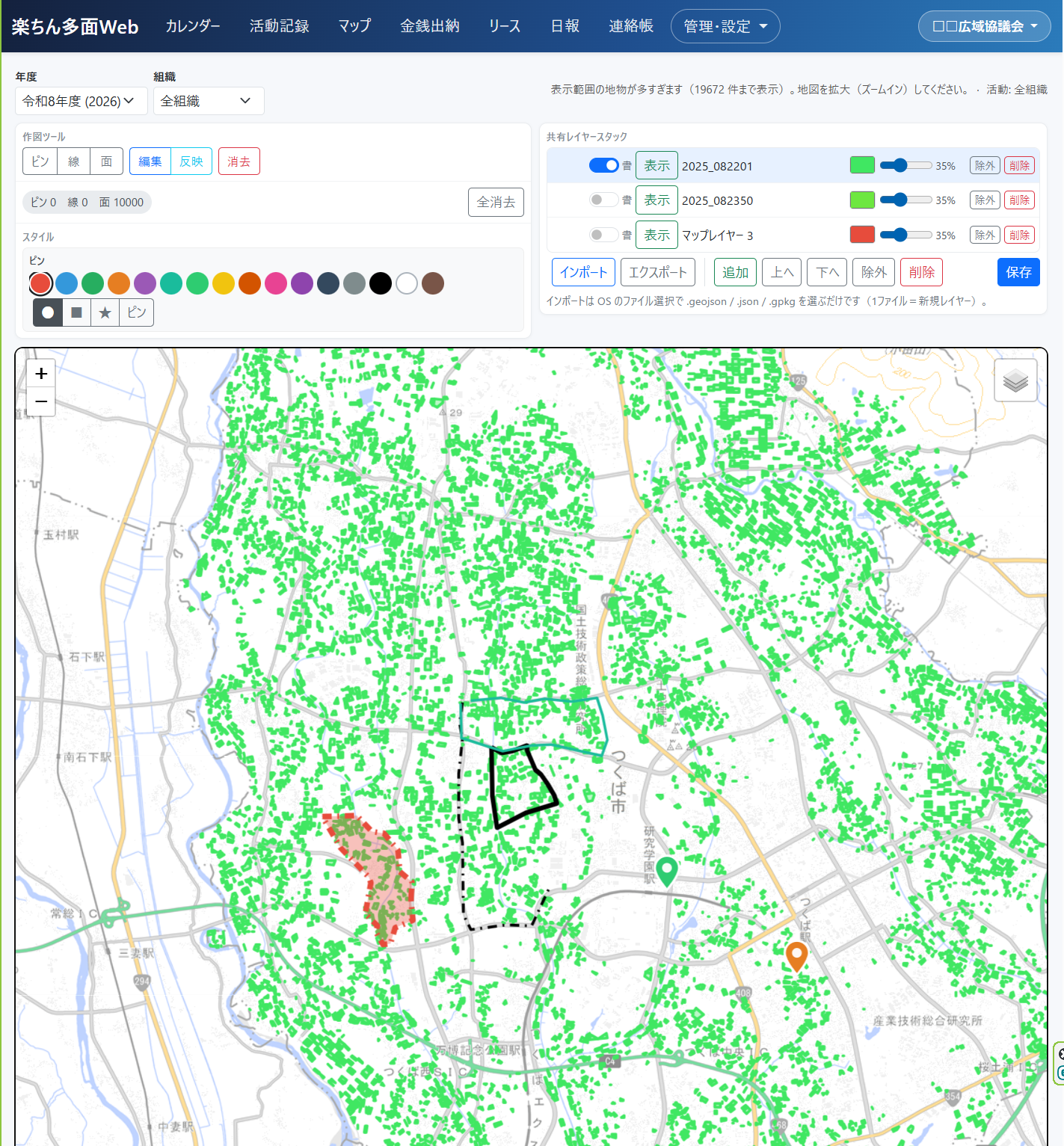
Task: Expand the 管理・設定 menu
Action: click(x=725, y=26)
